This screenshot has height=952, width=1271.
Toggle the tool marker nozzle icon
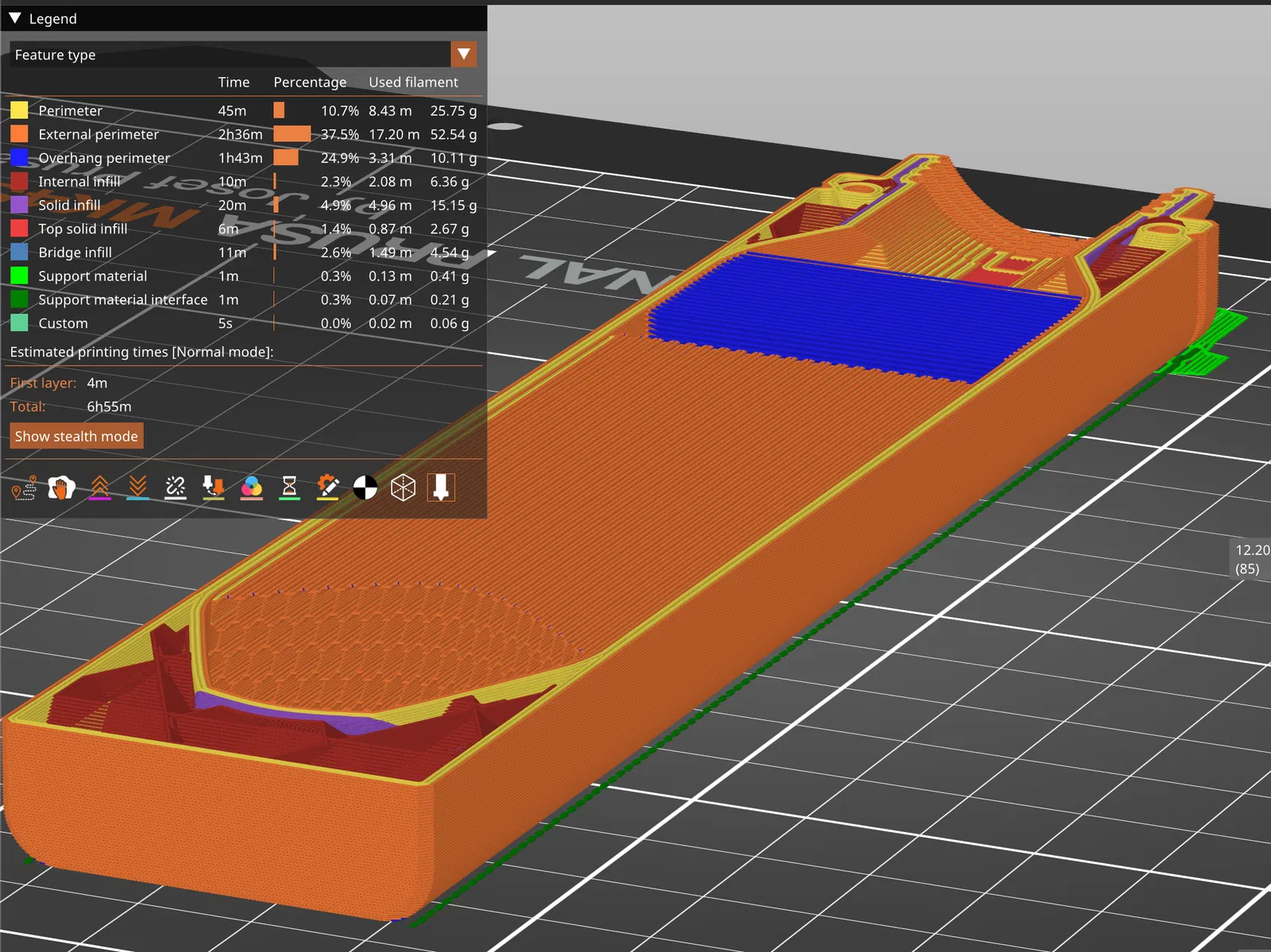pyautogui.click(x=441, y=488)
